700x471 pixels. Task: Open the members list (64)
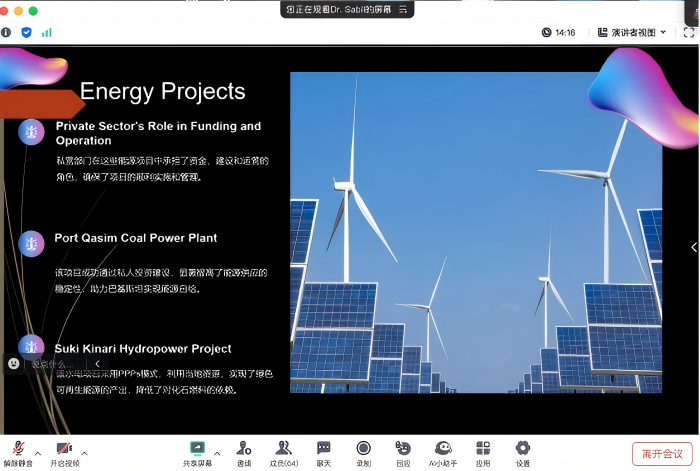[x=284, y=450]
